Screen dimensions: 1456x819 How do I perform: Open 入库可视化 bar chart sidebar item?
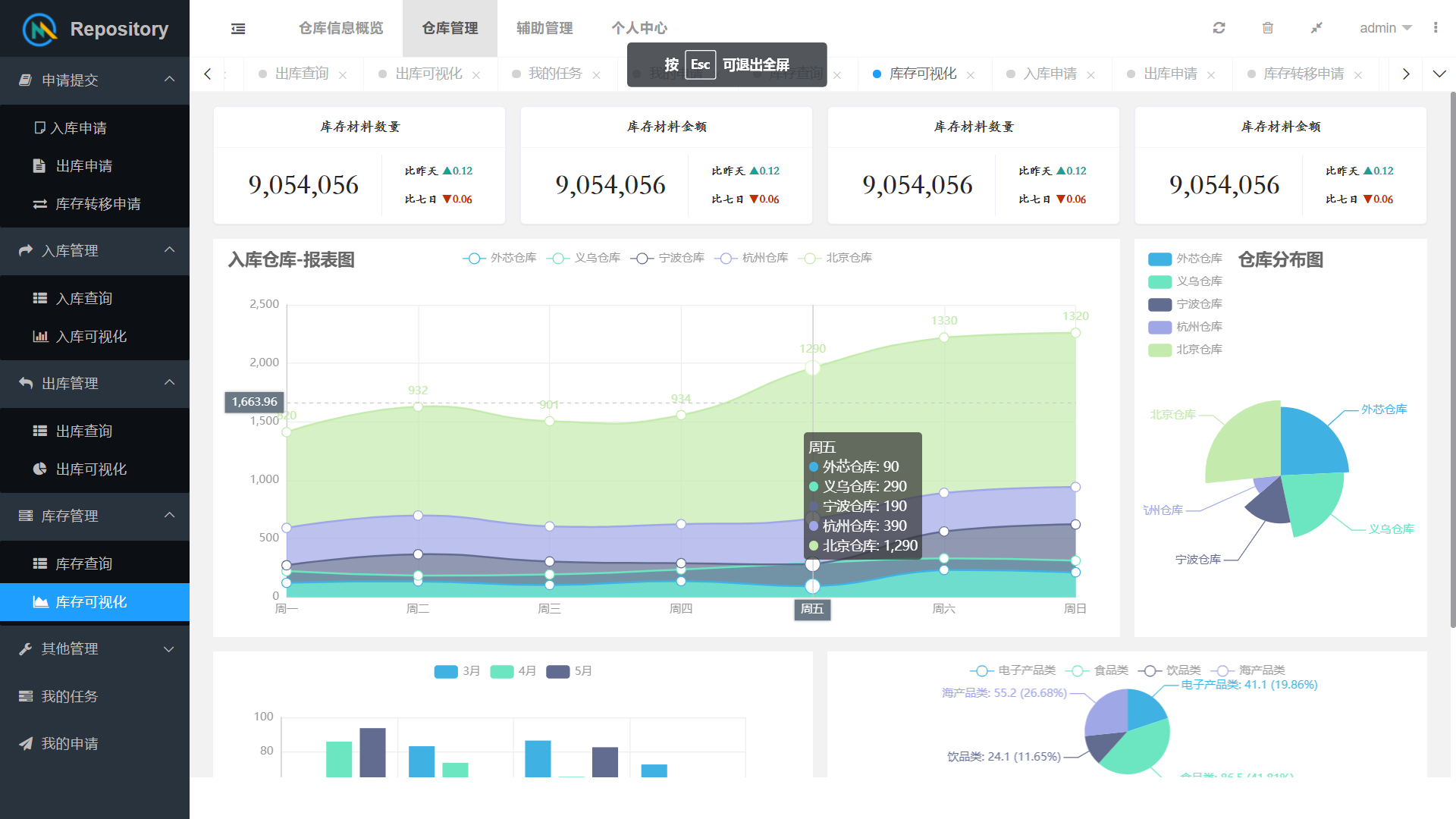pyautogui.click(x=91, y=337)
